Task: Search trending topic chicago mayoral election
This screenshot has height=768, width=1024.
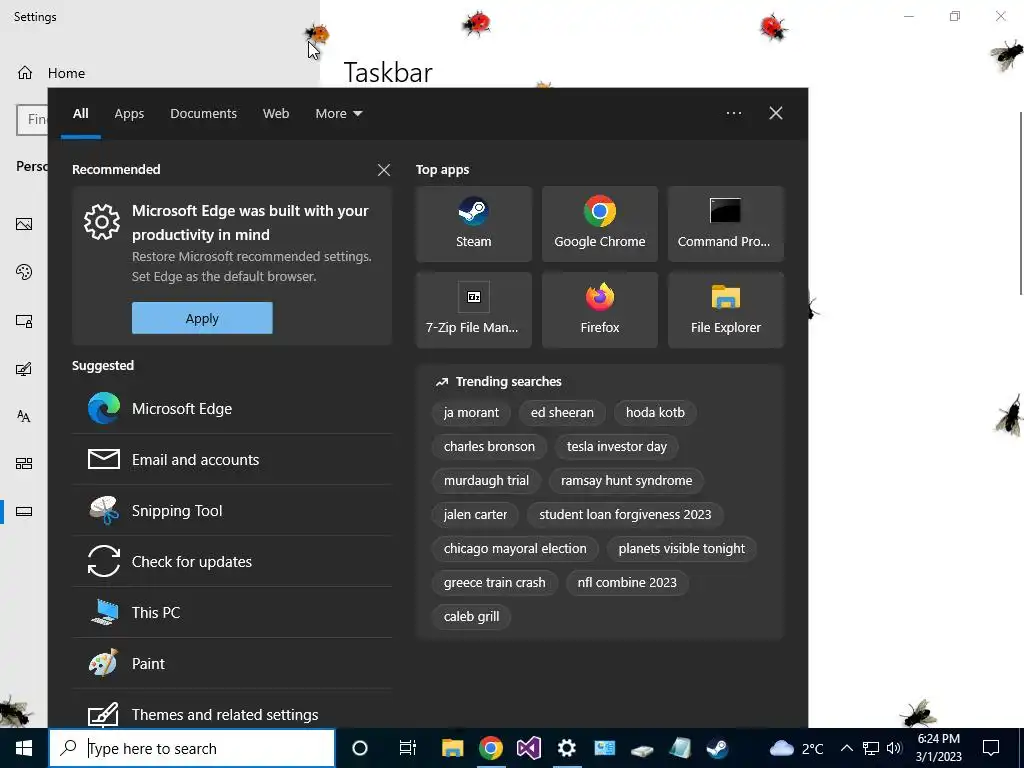Action: (x=515, y=548)
